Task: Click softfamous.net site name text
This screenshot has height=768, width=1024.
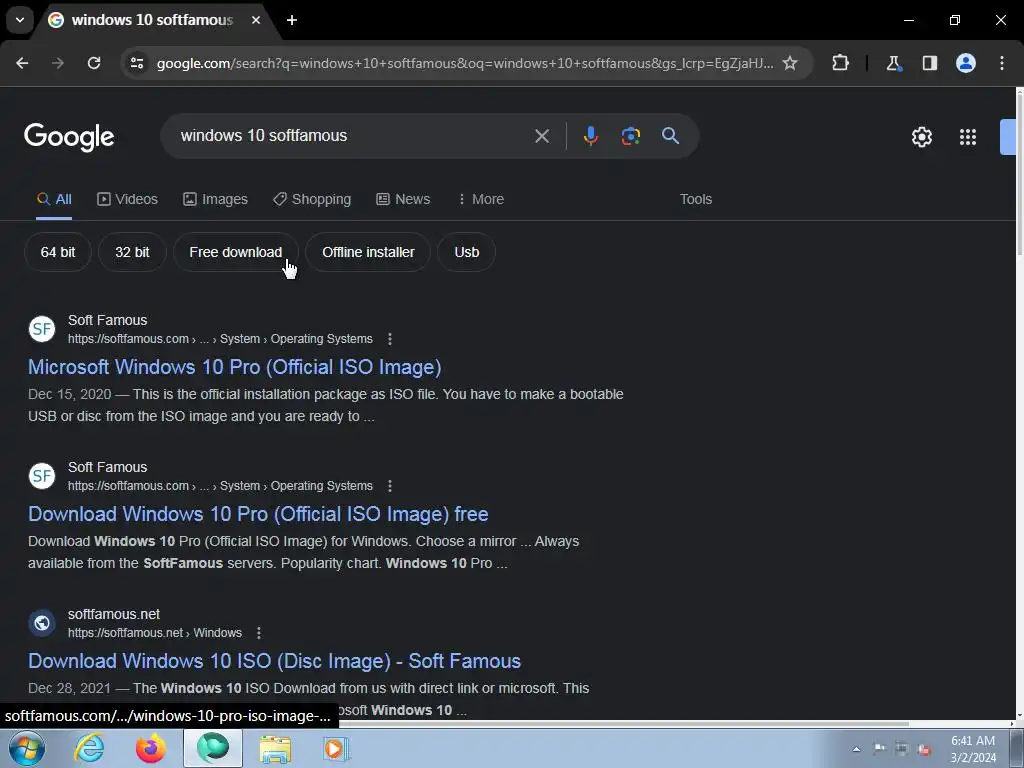Action: pos(114,615)
